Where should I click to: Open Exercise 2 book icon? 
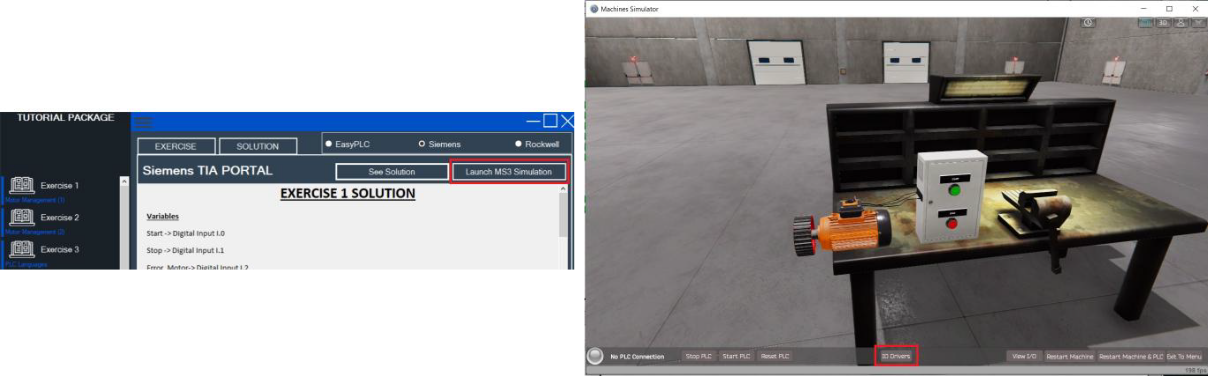(22, 217)
